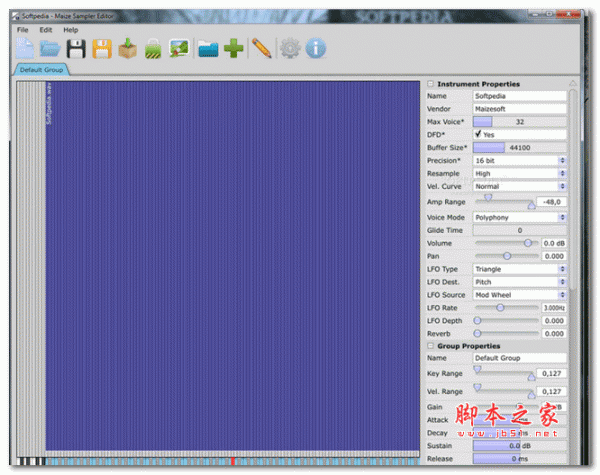Viewport: 600px width, 475px height.
Task: Open the Resample High dropdown
Action: [x=520, y=173]
